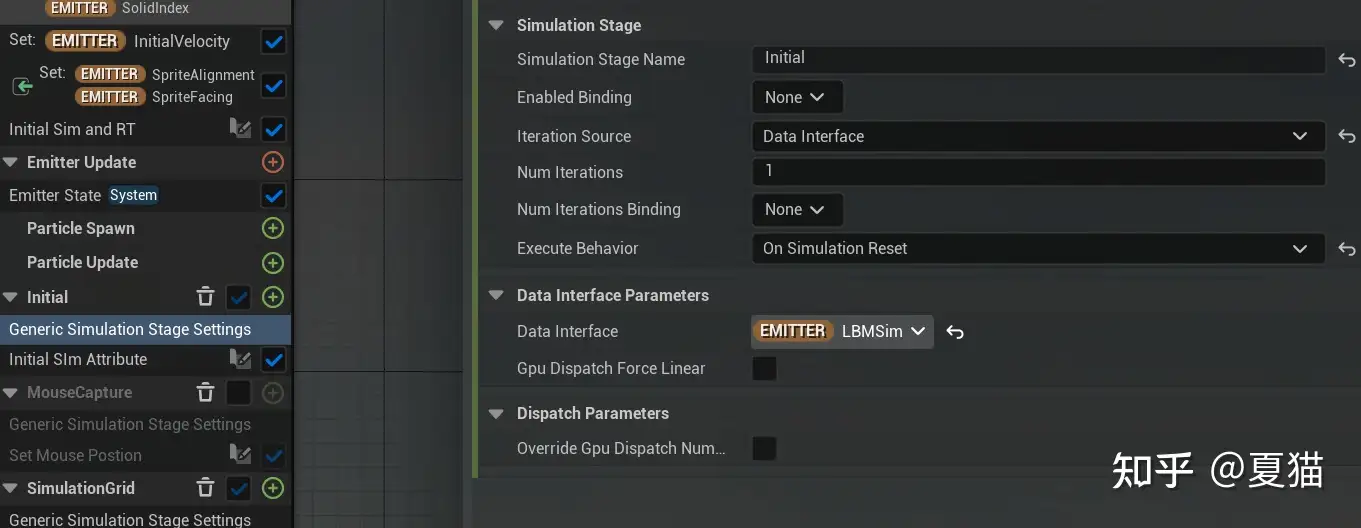Enable Gpu Dispatch Force Linear checkbox
1361x528 pixels.
764,369
